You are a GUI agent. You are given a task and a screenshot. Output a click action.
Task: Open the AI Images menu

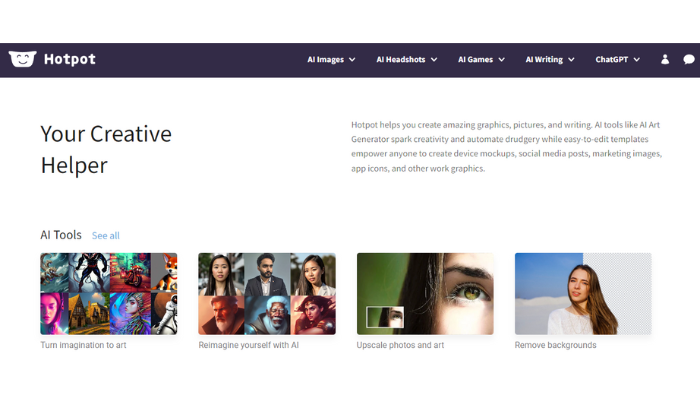[x=325, y=59]
